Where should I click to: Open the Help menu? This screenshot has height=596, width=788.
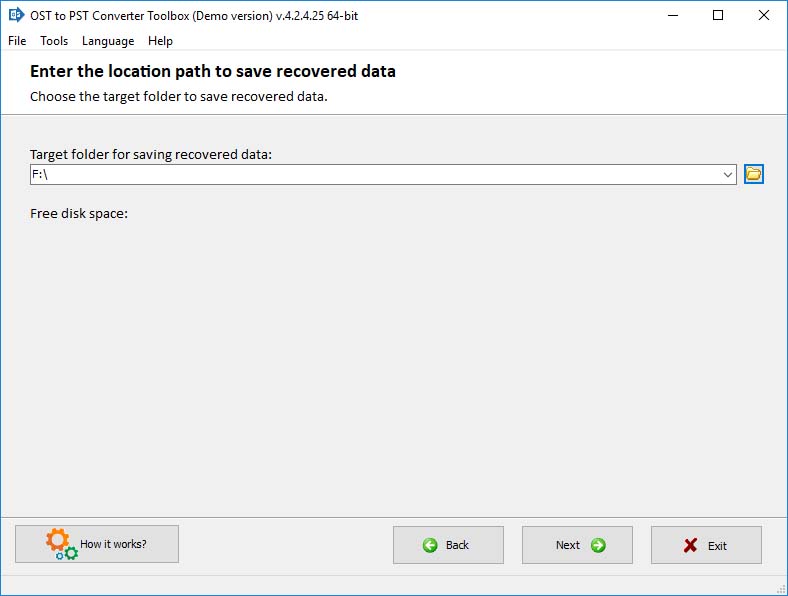tap(160, 41)
